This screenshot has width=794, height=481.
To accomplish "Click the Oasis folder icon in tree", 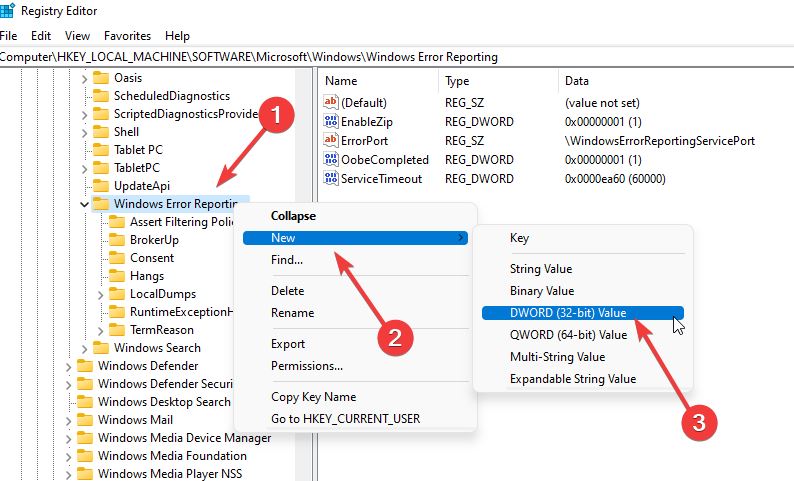I will point(101,77).
